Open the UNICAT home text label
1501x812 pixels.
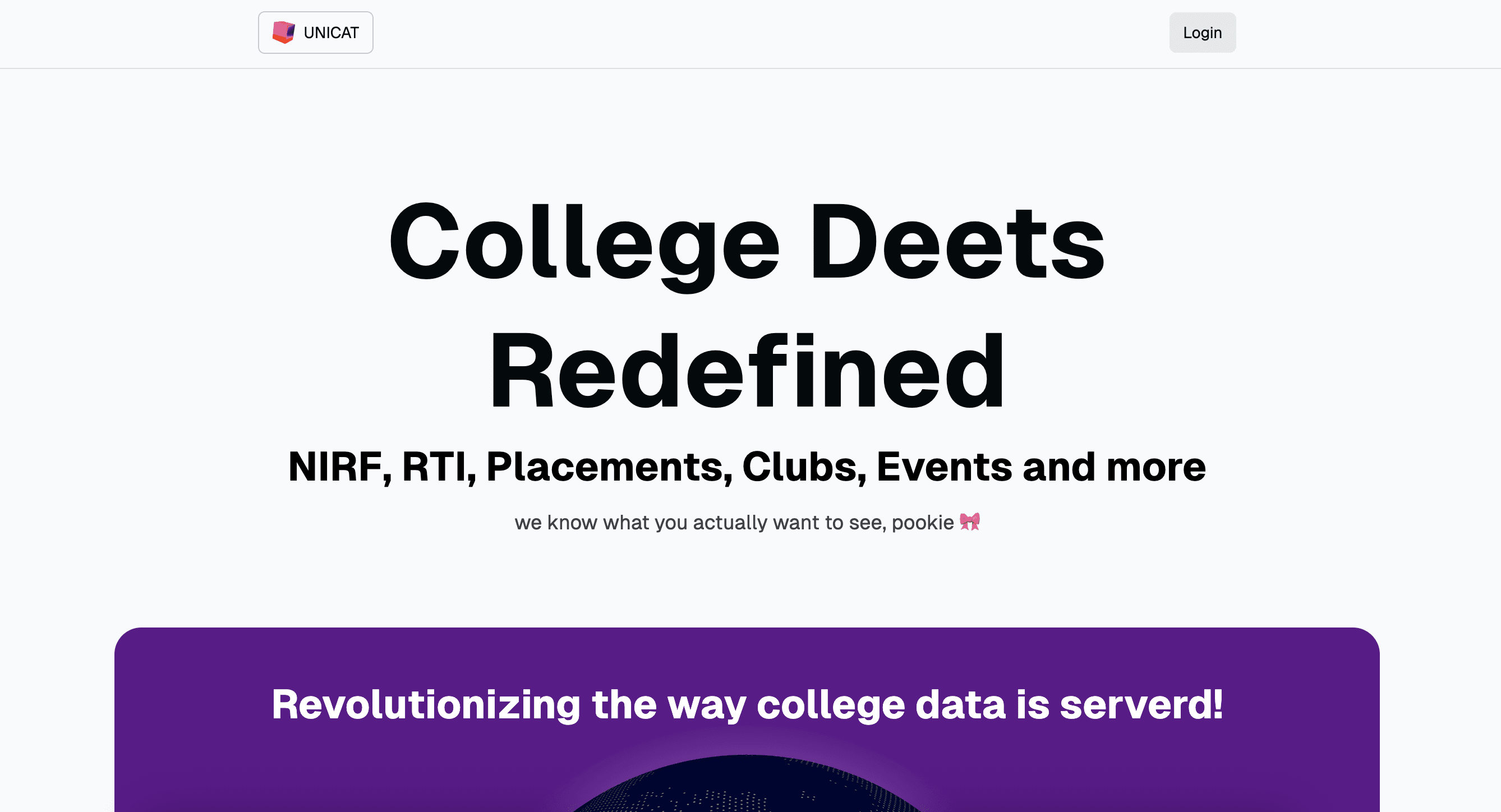(x=331, y=33)
